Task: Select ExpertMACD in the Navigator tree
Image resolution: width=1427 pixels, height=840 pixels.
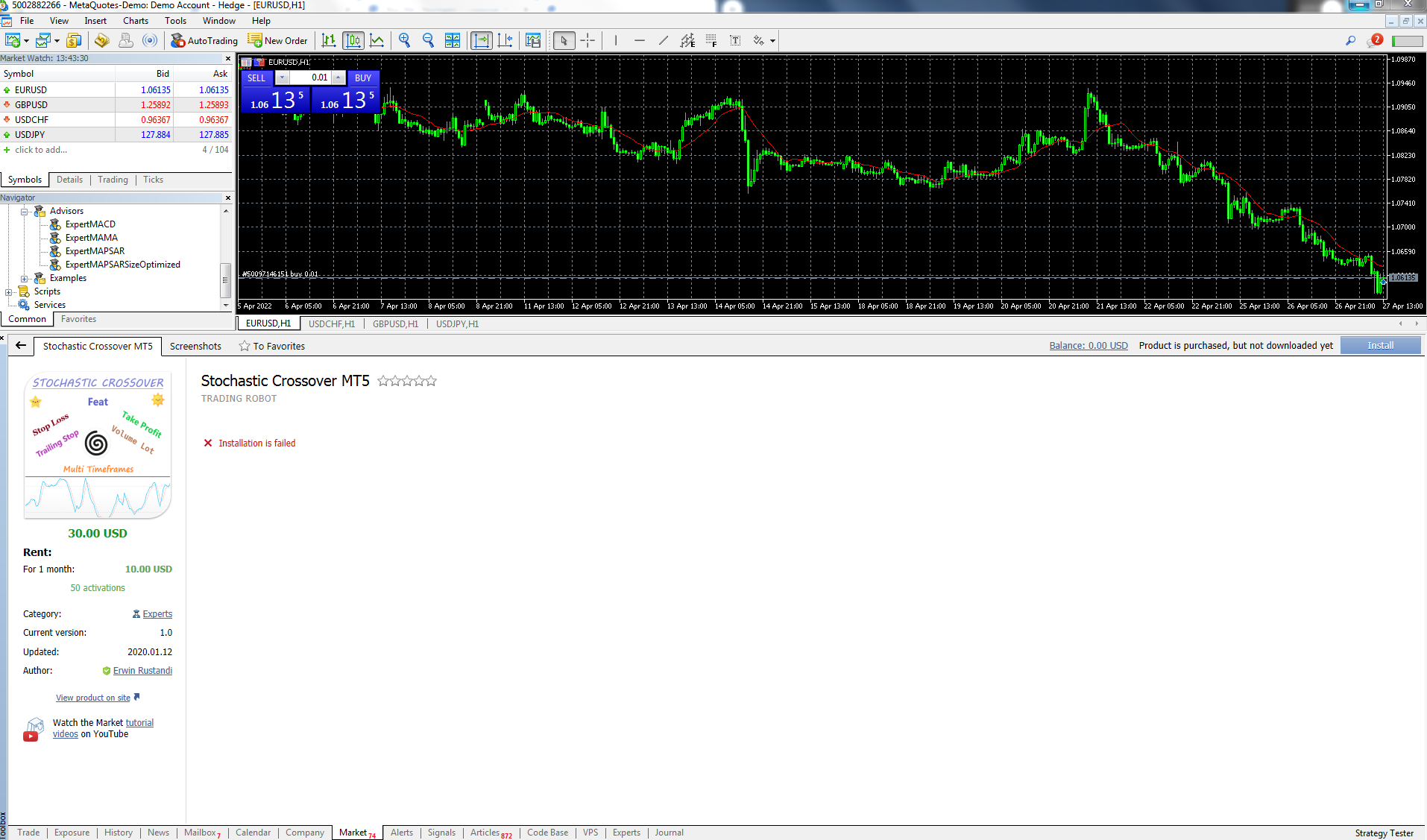Action: (90, 224)
